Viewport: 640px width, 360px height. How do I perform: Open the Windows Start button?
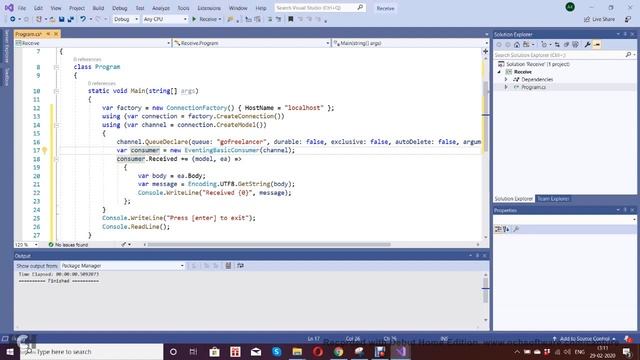[x=10, y=352]
